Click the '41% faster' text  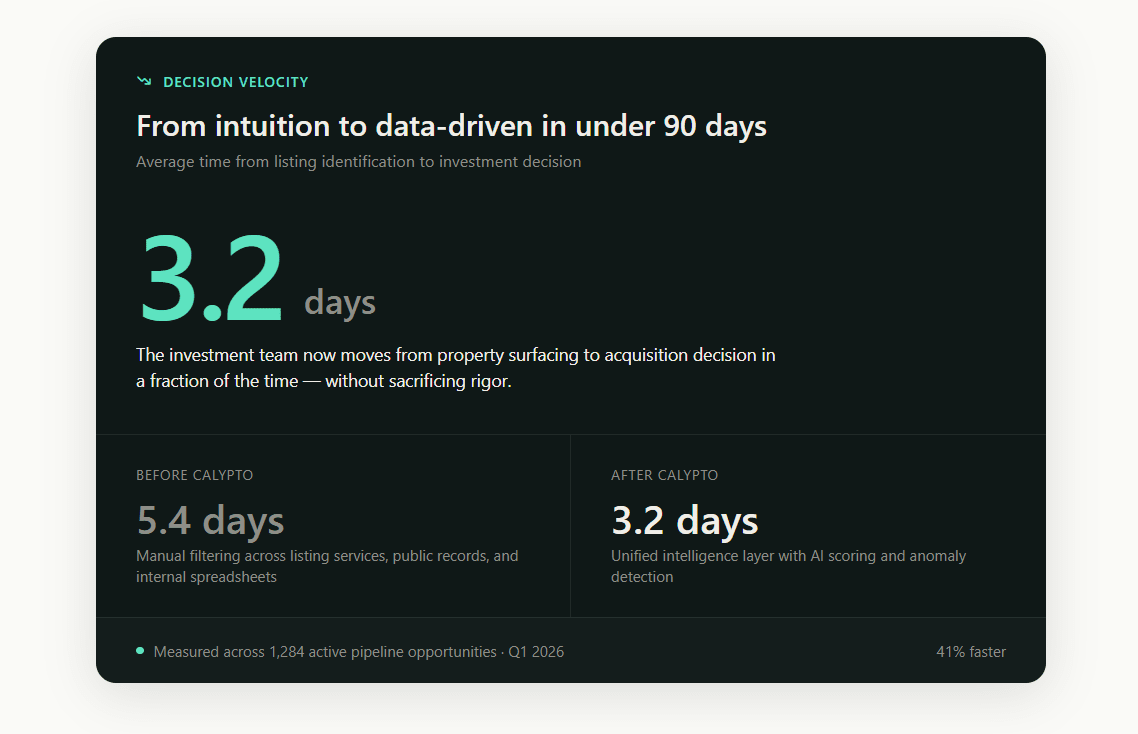click(970, 652)
